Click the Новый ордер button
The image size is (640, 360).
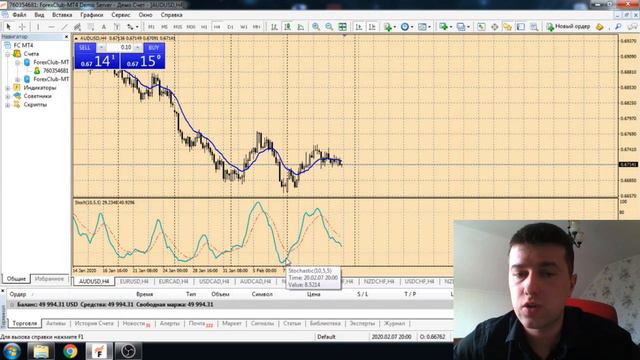click(x=568, y=27)
